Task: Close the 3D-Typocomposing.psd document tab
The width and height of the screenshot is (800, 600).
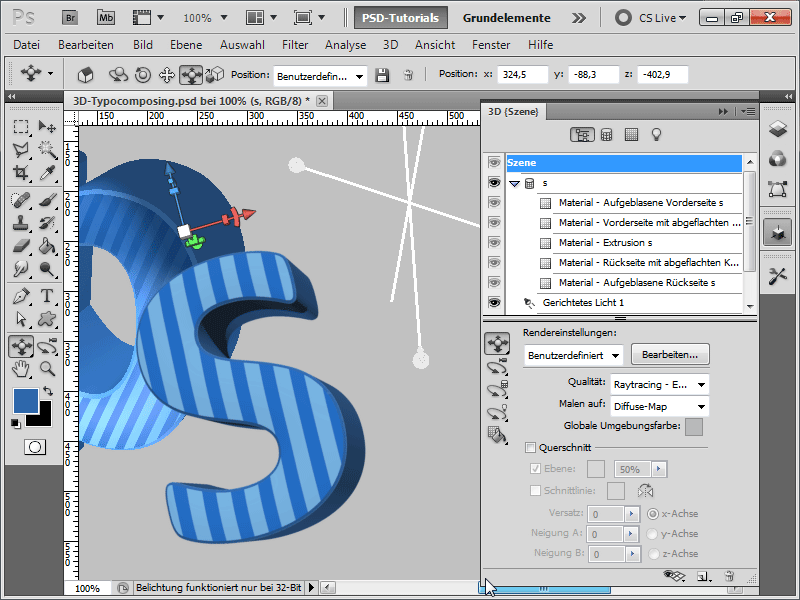Action: (x=322, y=101)
